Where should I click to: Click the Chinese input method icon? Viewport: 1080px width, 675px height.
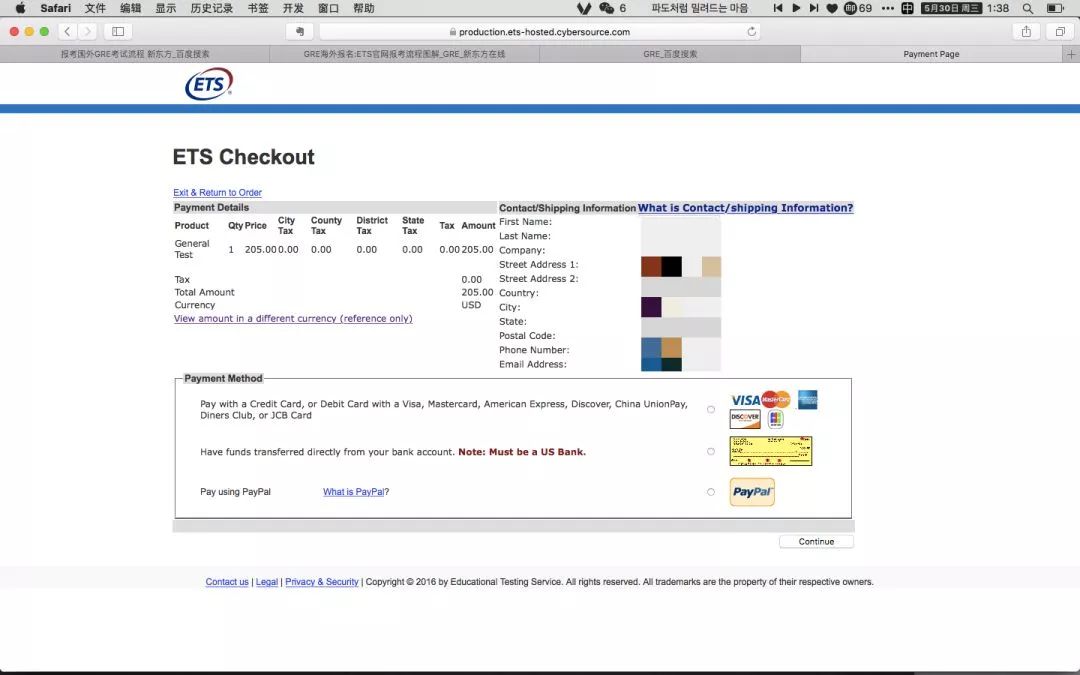(x=908, y=8)
